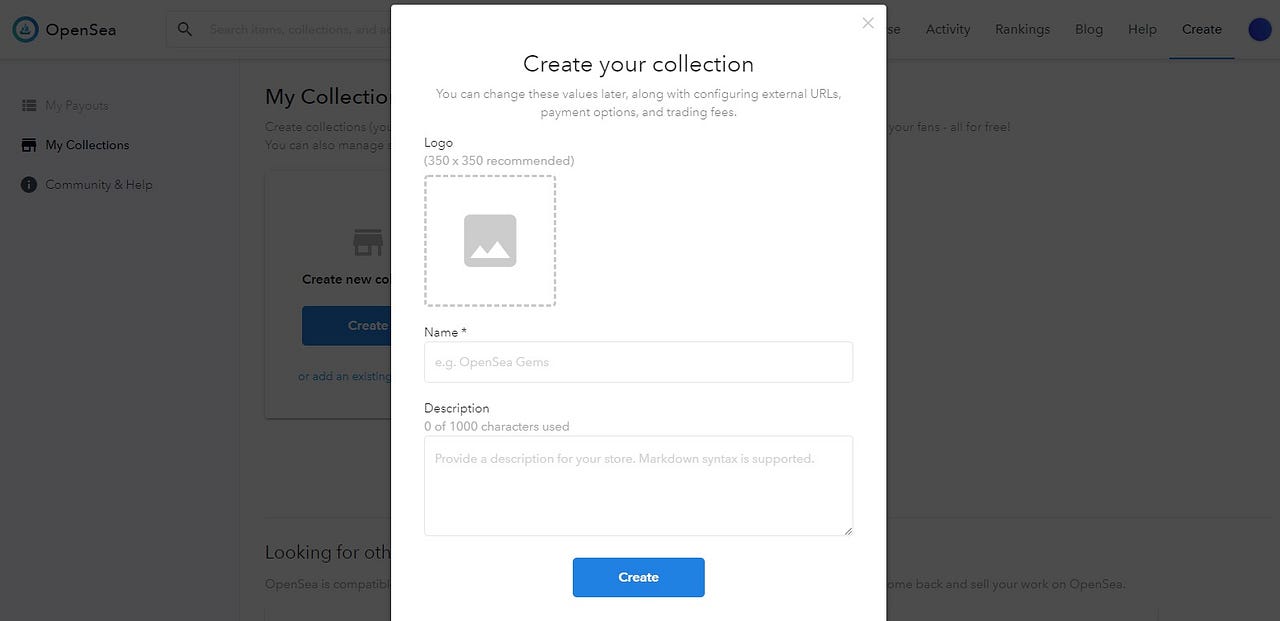Click the storefront icon on the collection card

click(x=368, y=241)
